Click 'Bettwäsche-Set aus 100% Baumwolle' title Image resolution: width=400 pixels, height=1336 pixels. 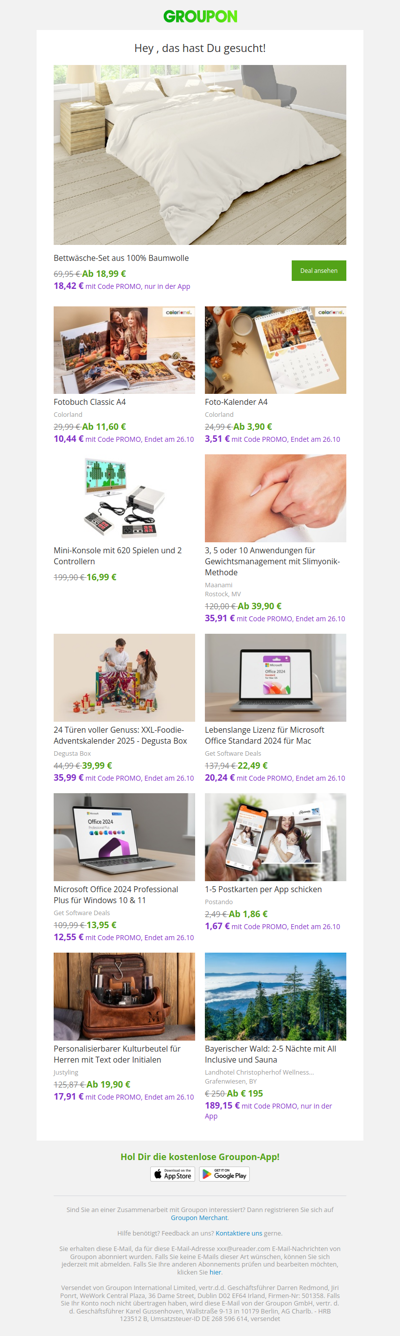coord(121,258)
